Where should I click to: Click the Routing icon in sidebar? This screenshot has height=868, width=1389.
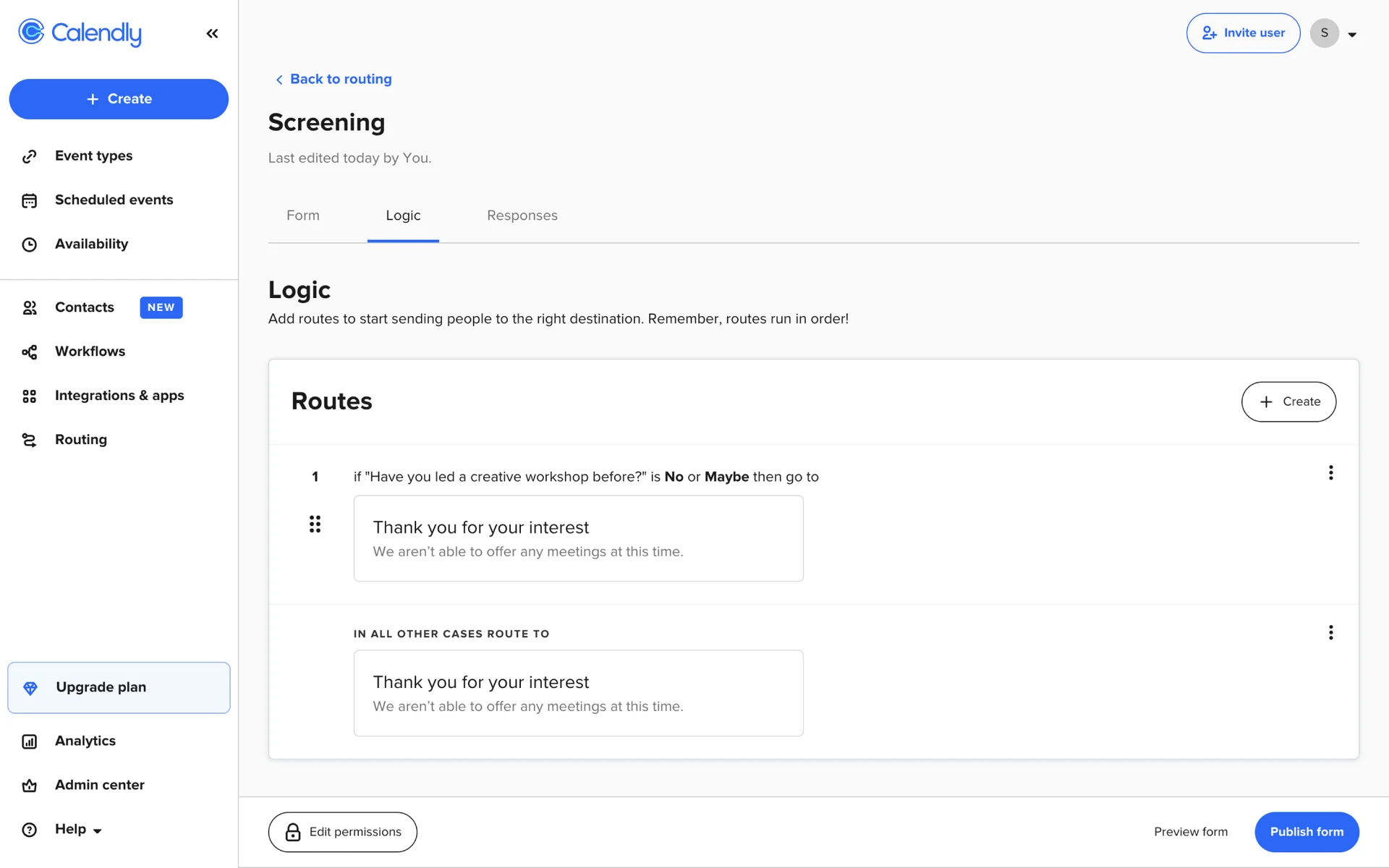(29, 440)
